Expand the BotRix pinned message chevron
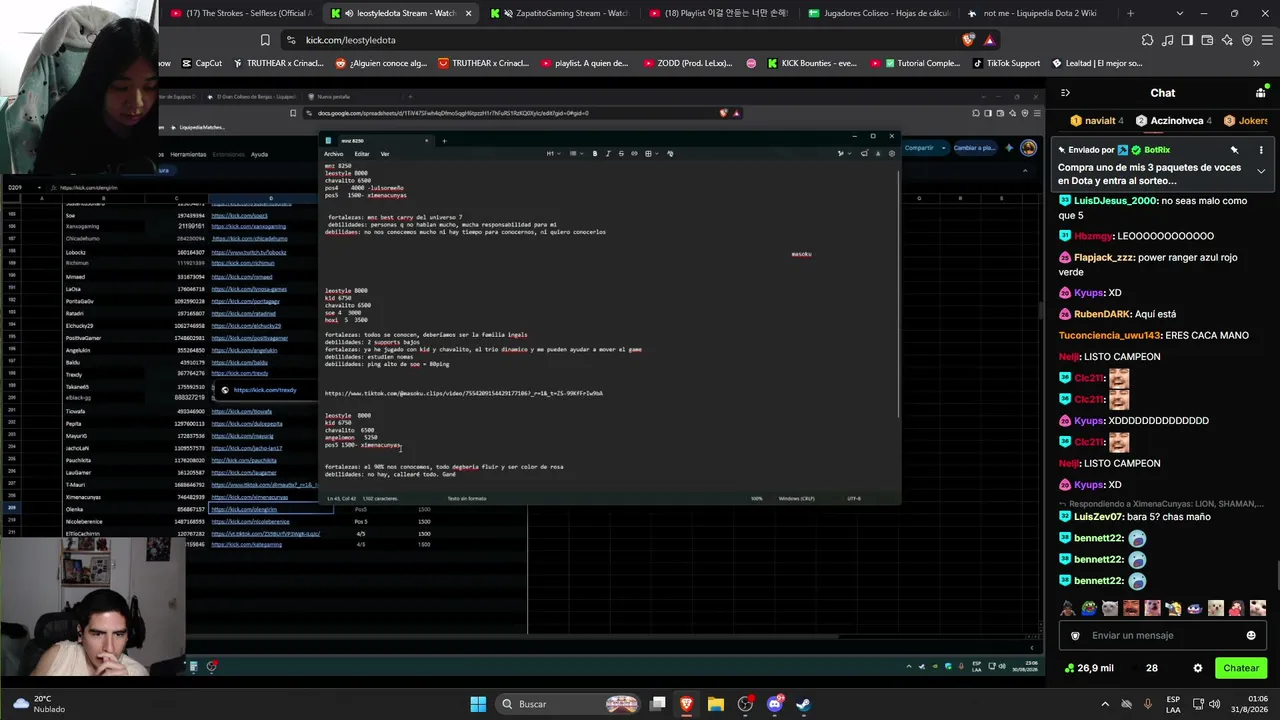Screen dimensions: 1280x720 point(1261,171)
